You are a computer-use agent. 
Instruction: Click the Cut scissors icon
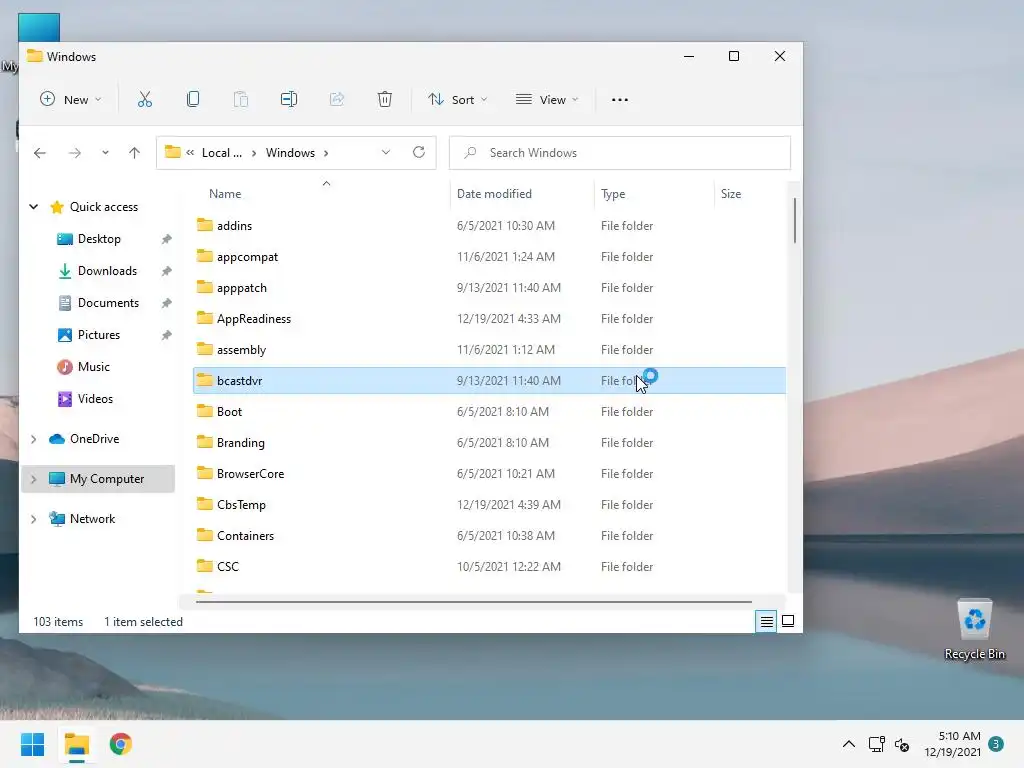pos(145,99)
